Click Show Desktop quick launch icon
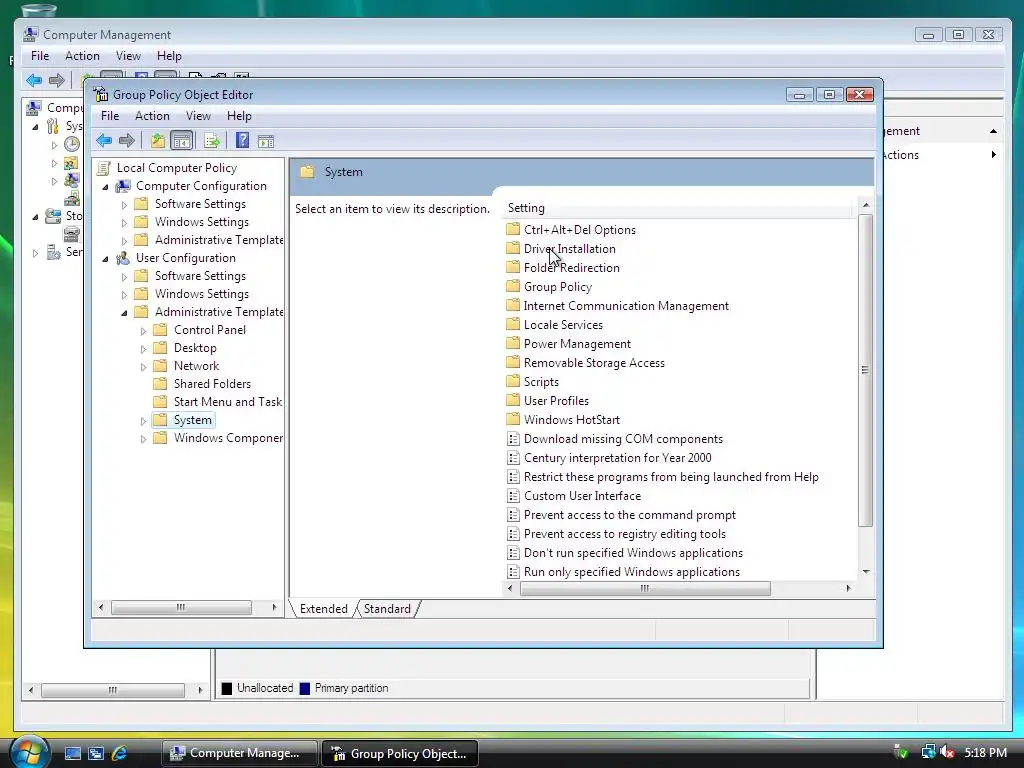The image size is (1024, 768). point(72,753)
